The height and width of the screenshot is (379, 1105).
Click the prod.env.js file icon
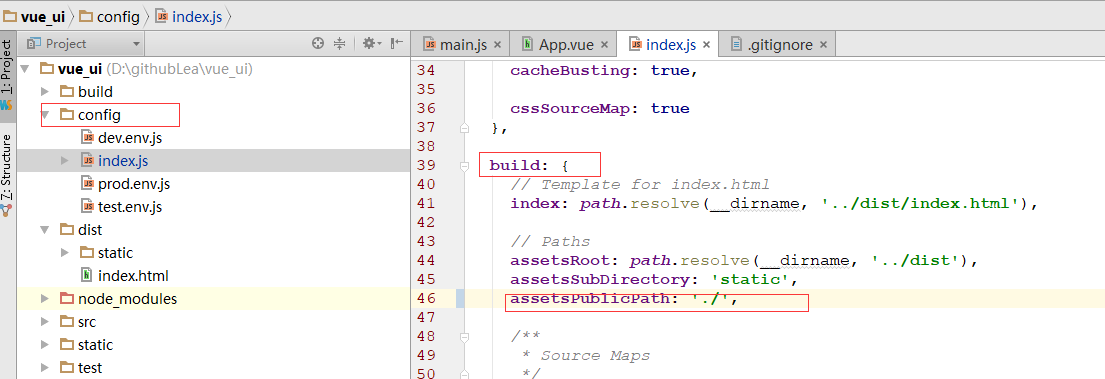click(x=87, y=184)
